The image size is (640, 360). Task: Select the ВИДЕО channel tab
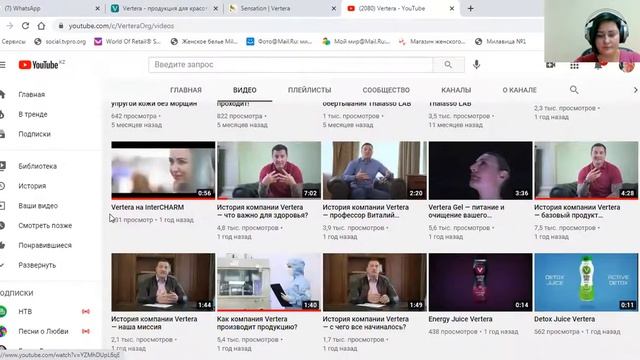coord(244,90)
